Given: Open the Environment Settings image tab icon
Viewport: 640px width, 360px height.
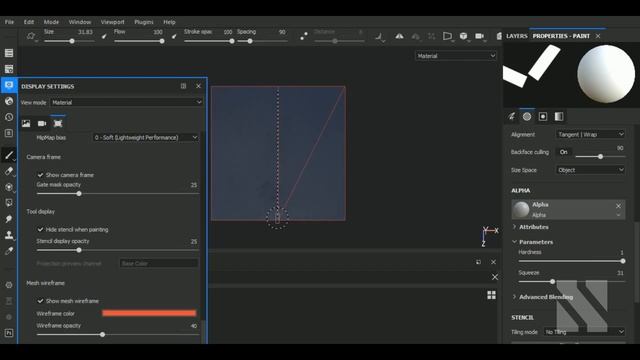Looking at the screenshot, I should [x=26, y=123].
